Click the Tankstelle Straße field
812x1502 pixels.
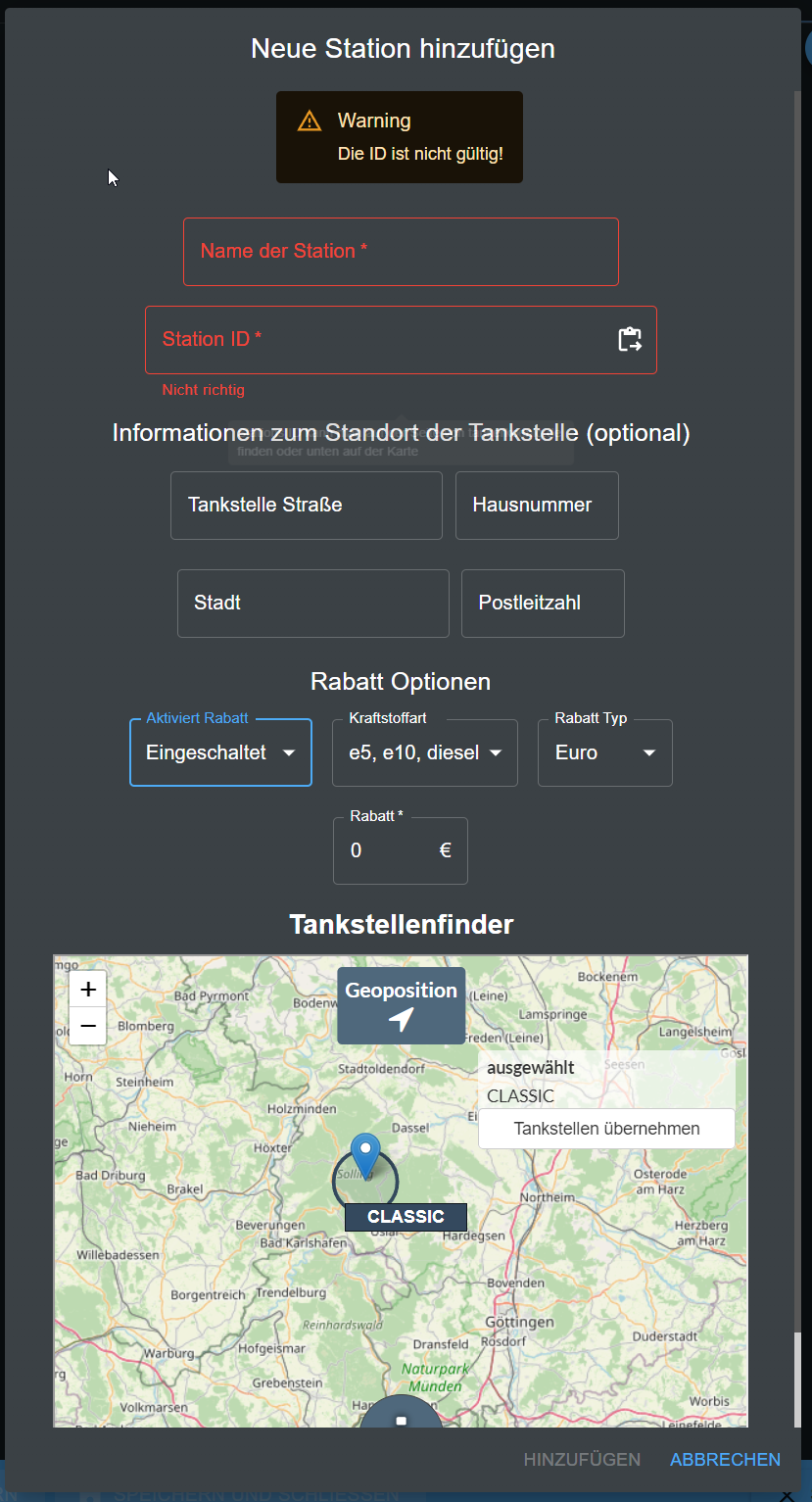[307, 506]
